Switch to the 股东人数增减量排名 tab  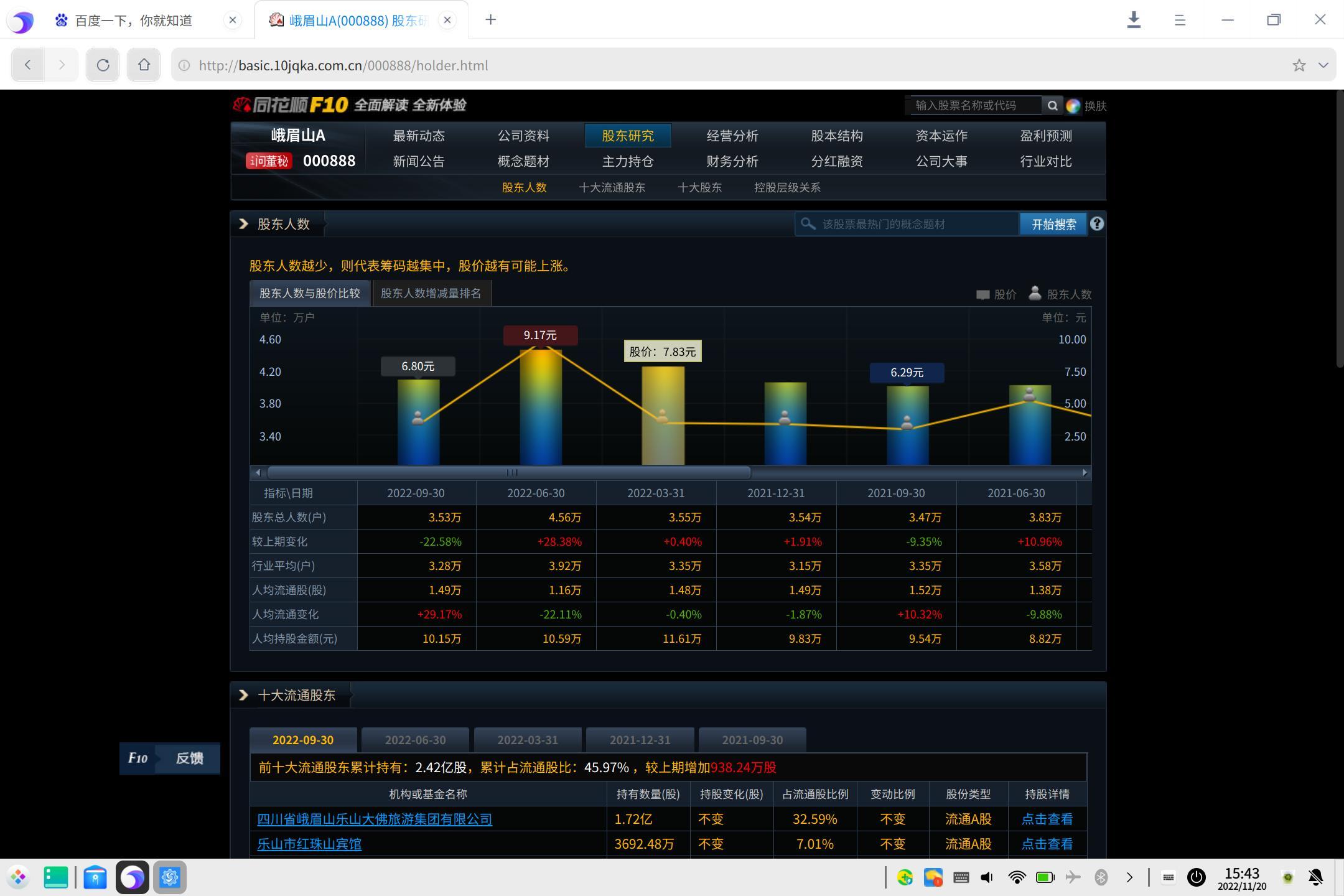431,293
